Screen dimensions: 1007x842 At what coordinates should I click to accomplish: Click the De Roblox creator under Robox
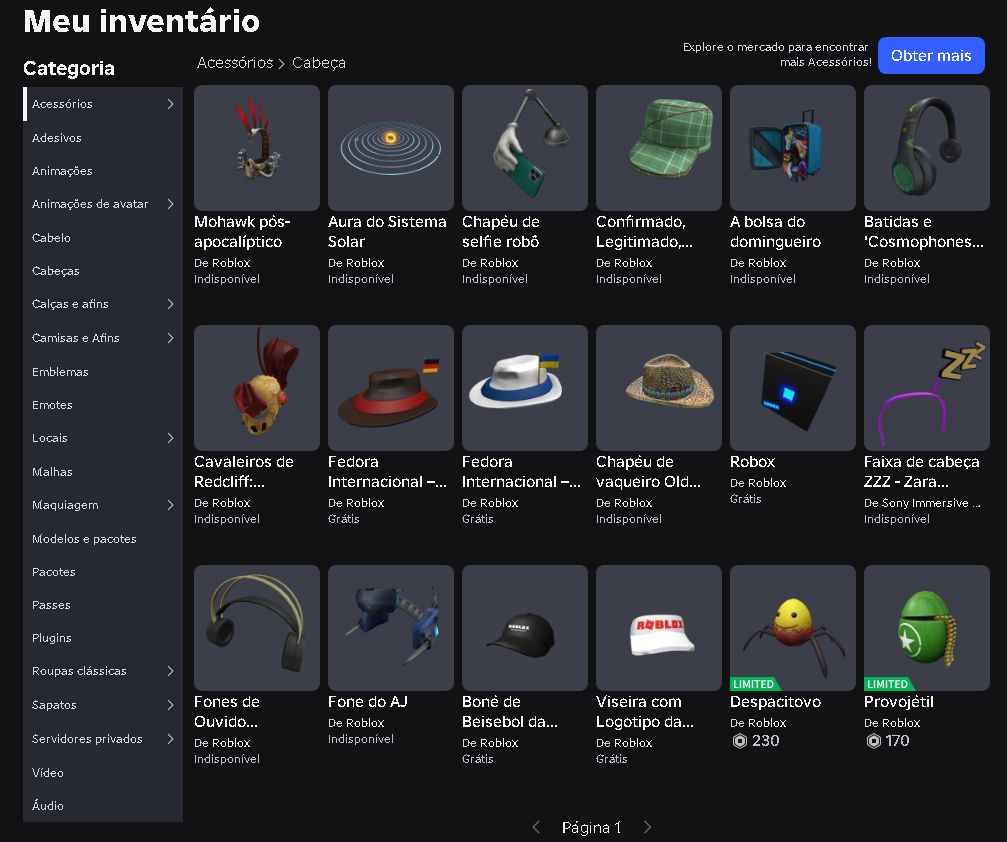click(758, 483)
